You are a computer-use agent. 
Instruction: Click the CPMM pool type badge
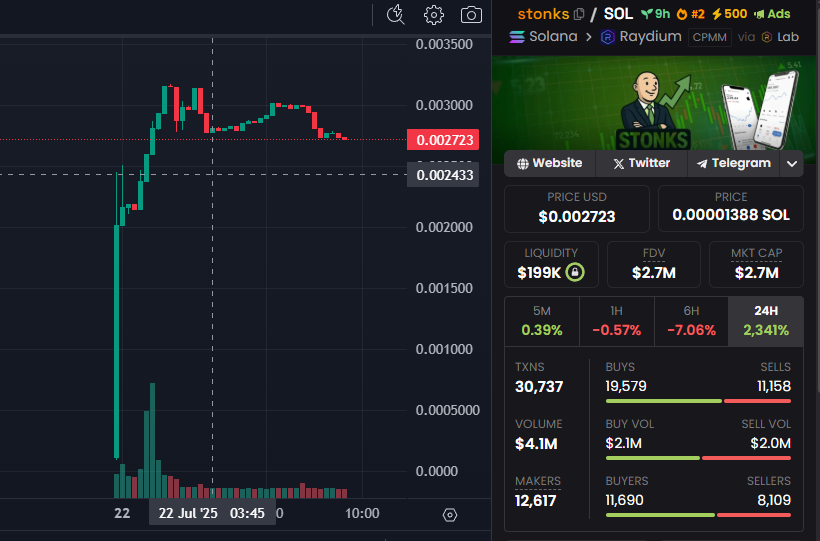[709, 37]
